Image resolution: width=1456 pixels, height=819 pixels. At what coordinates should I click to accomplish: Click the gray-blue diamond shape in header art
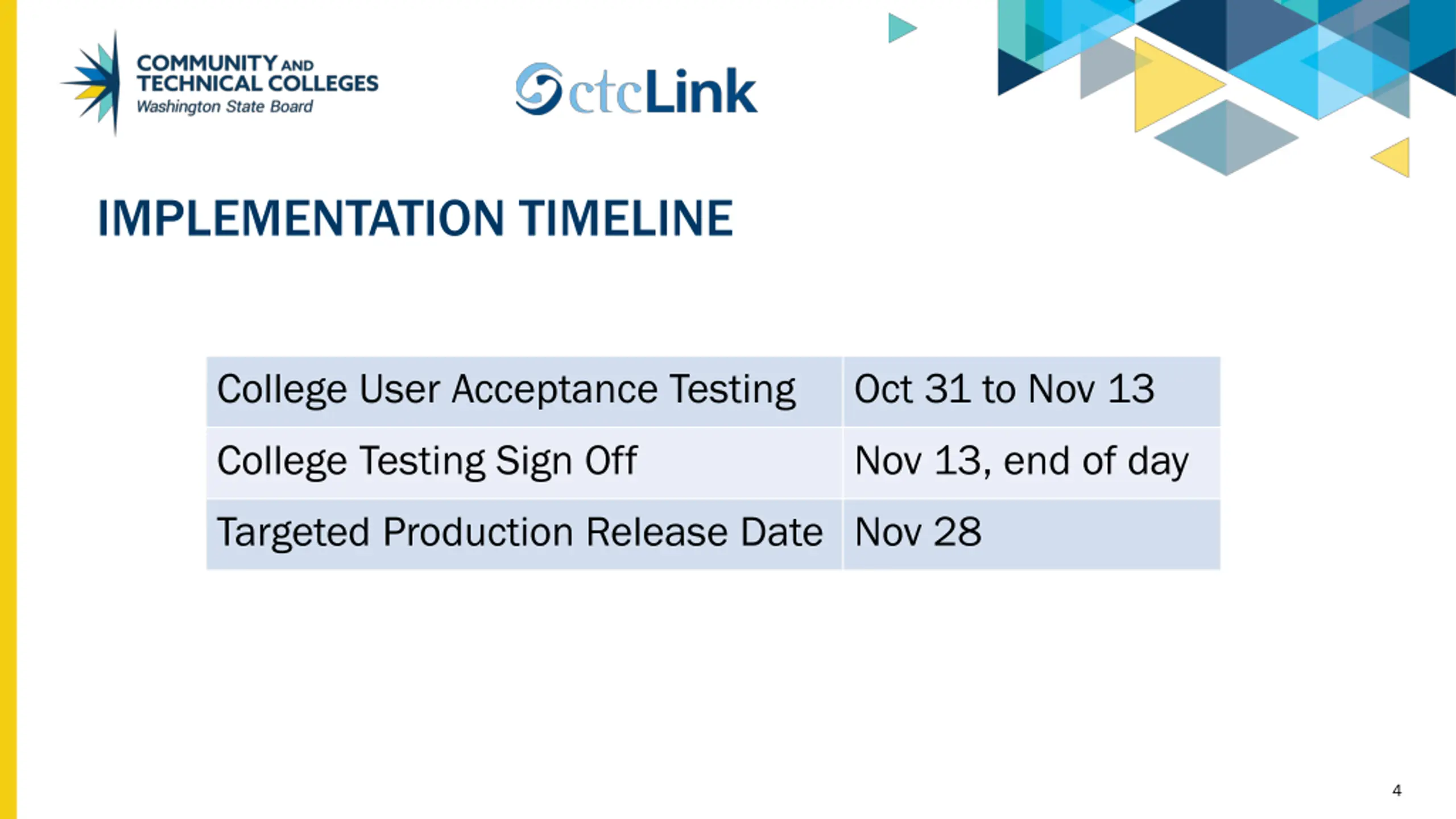click(1226, 138)
